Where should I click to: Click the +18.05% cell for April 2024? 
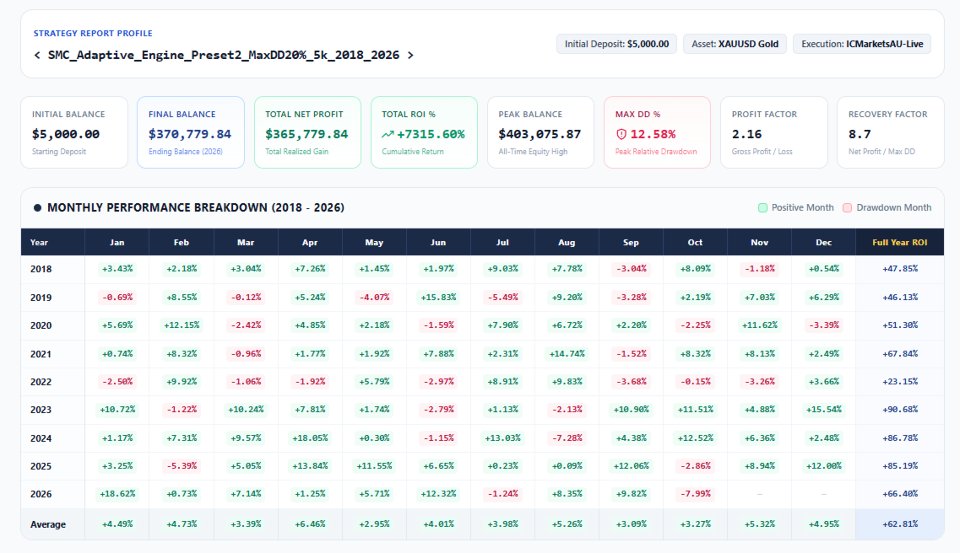coord(310,438)
